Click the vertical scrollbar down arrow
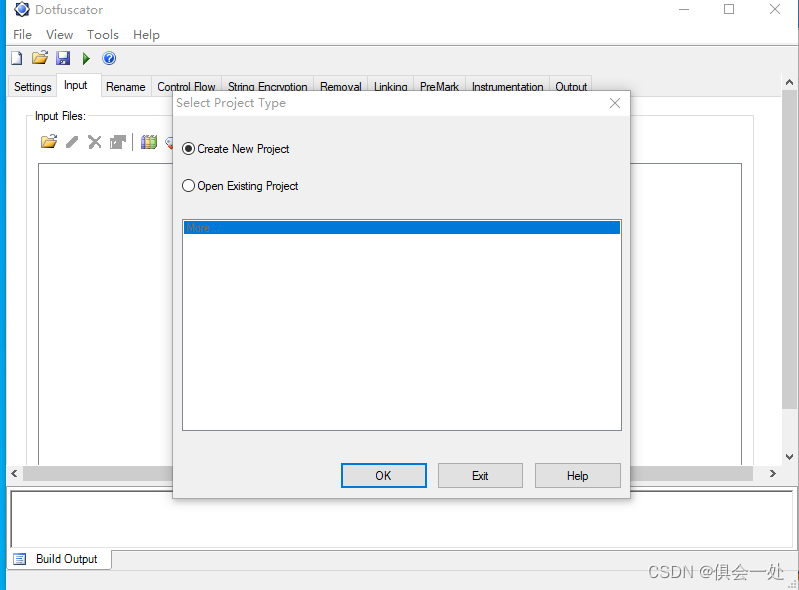 pos(789,457)
